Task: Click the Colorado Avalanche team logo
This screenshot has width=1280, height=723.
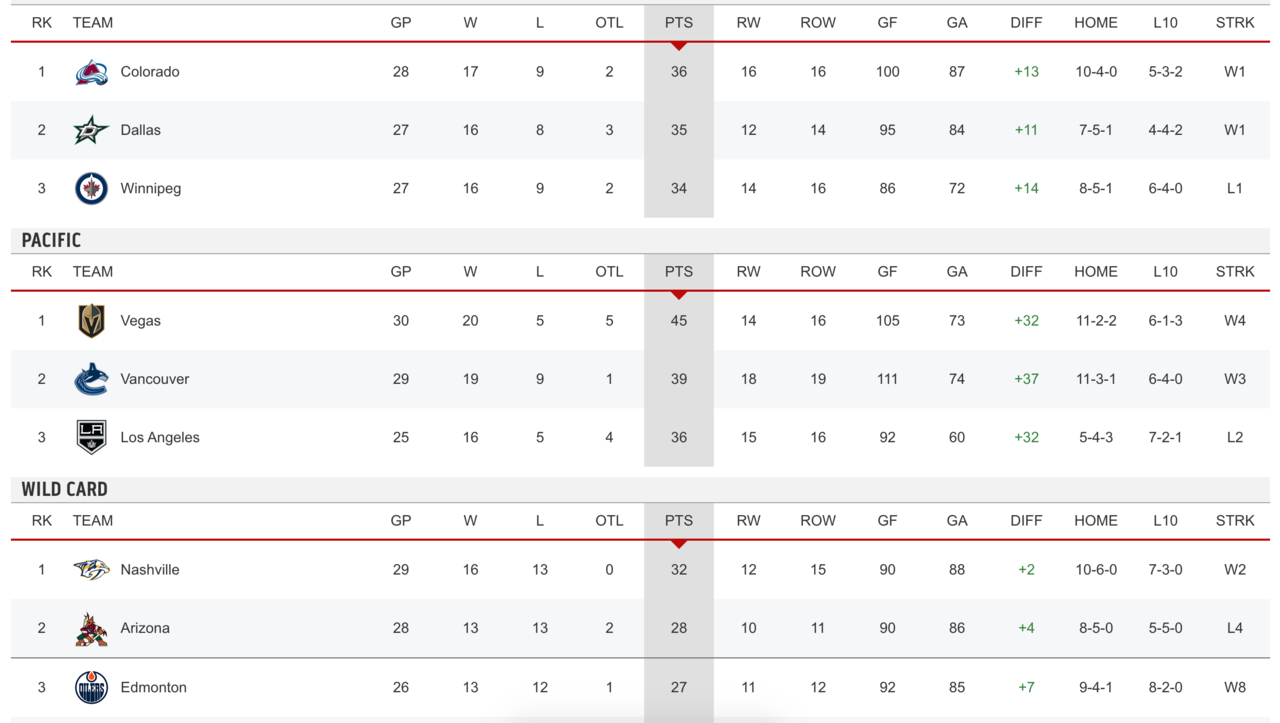Action: tap(91, 72)
